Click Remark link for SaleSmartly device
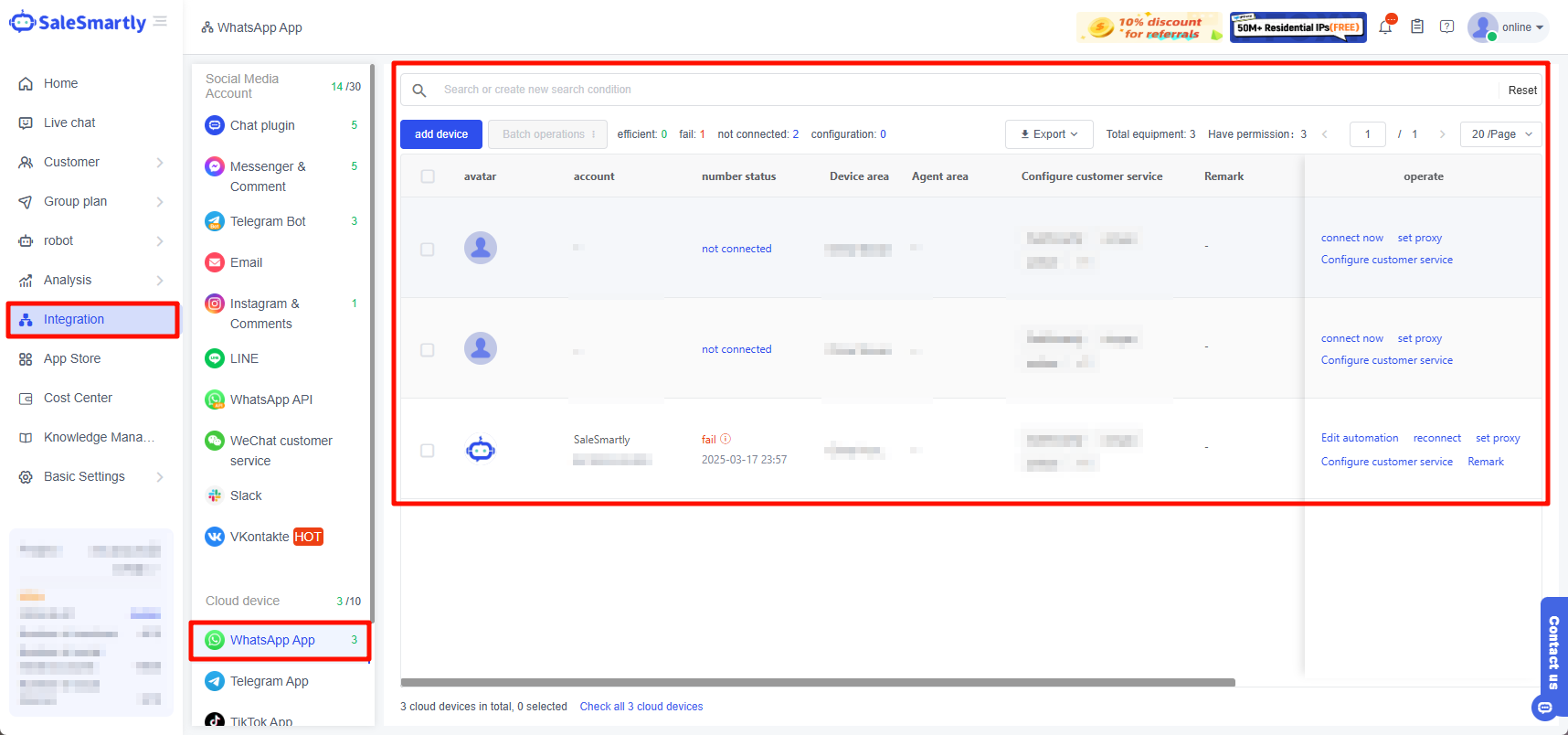The width and height of the screenshot is (1568, 735). pos(1486,462)
